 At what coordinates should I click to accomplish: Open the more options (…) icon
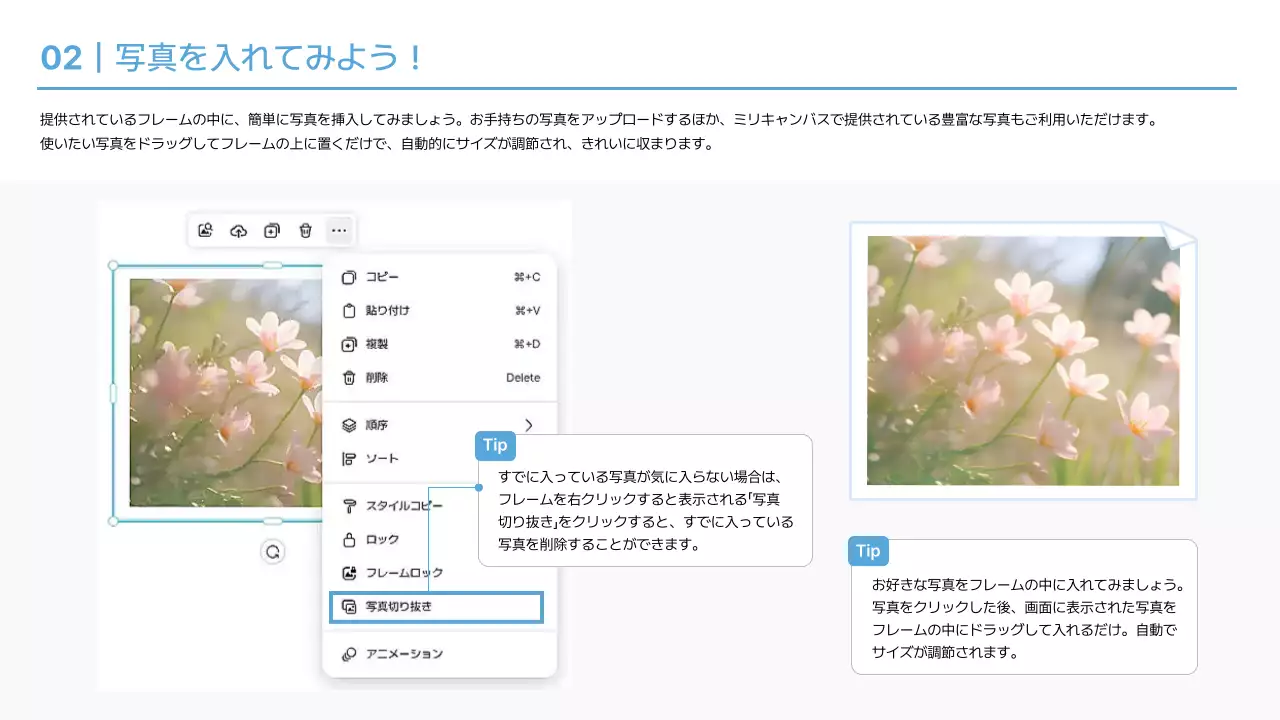[x=339, y=230]
